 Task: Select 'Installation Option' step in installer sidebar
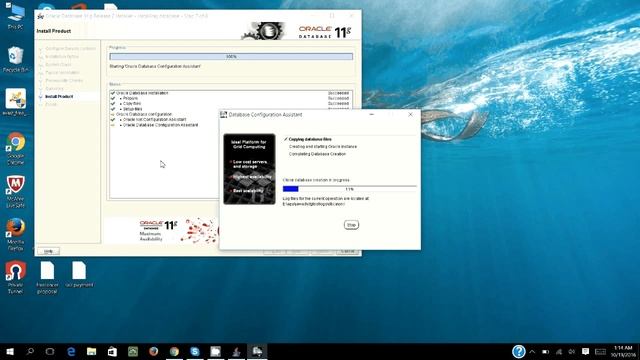(62, 56)
